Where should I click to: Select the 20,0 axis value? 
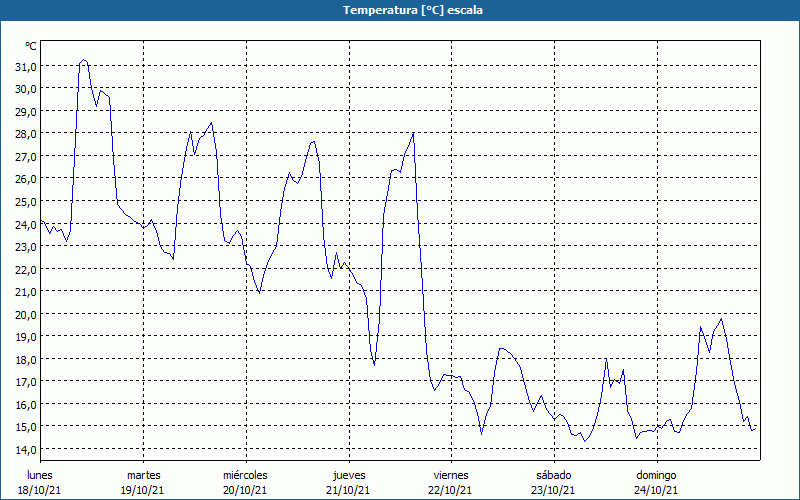[x=25, y=315]
